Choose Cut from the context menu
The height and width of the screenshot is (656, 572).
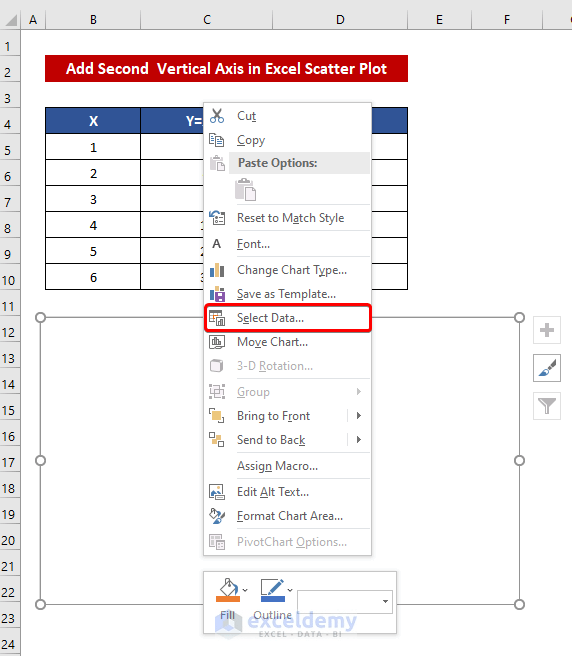pyautogui.click(x=287, y=116)
